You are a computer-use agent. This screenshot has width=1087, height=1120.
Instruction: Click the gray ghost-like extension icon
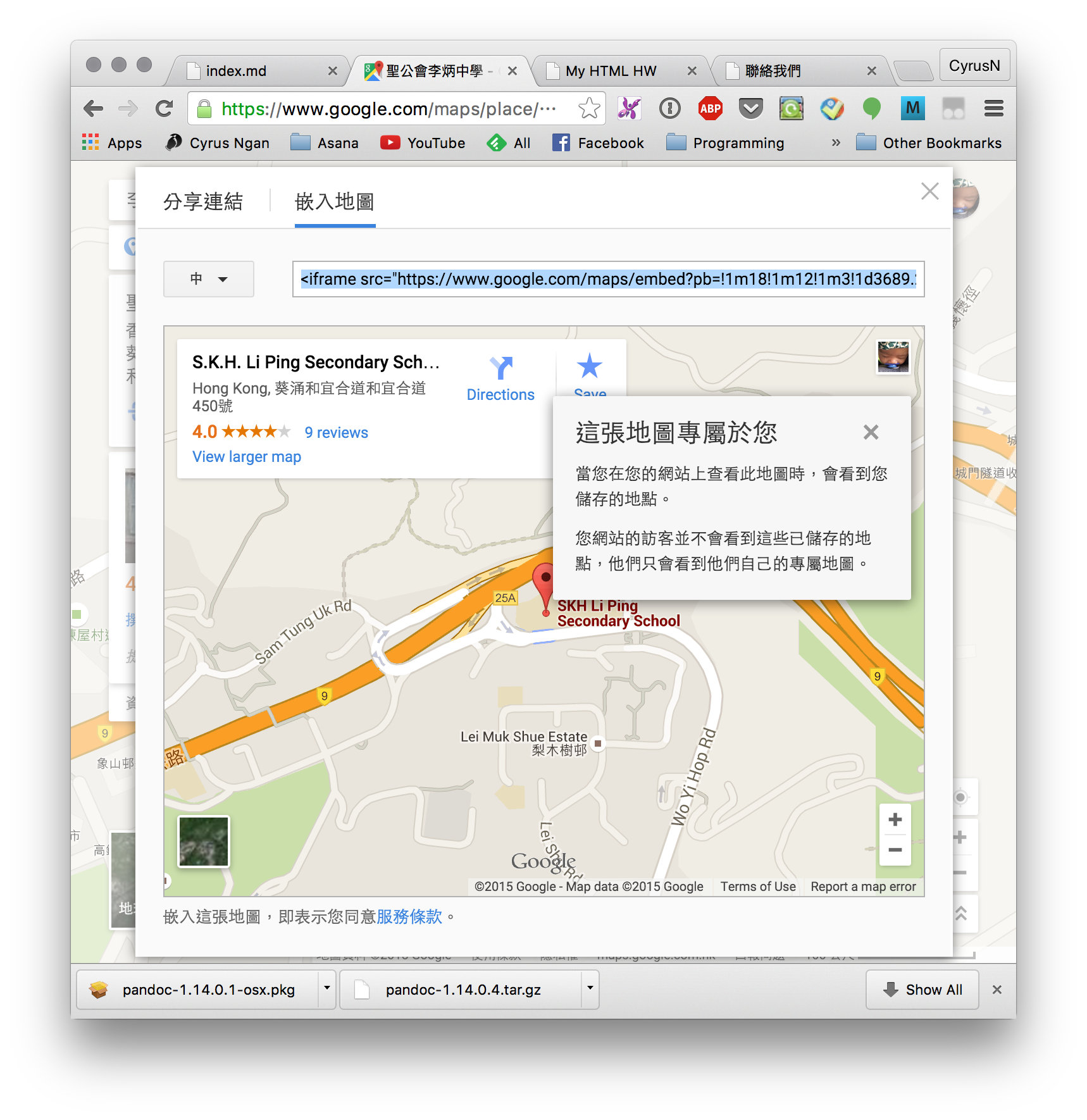[953, 109]
